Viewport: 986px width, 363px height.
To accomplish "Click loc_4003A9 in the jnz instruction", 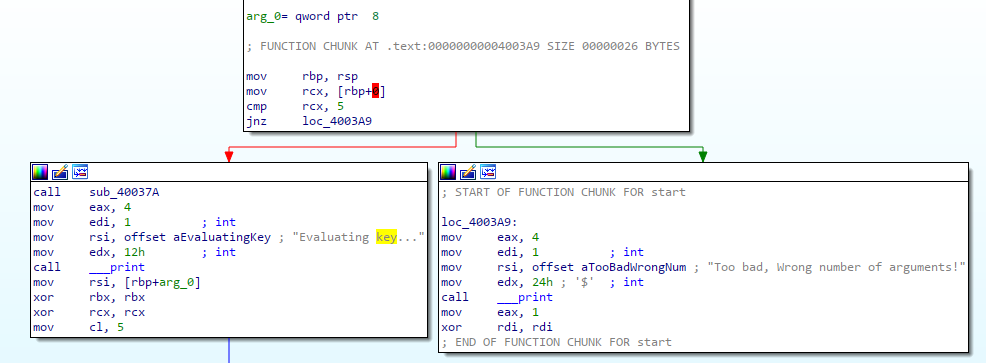I will pyautogui.click(x=336, y=121).
